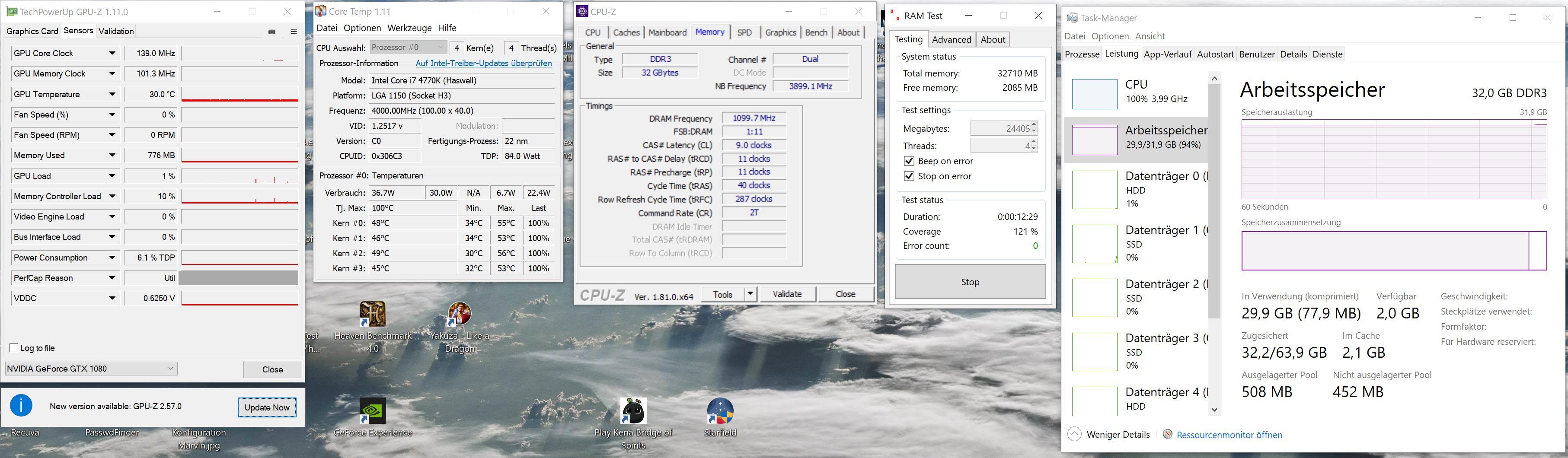Switch to CPU-Z Mainboard tab
Image resolution: width=1568 pixels, height=458 pixels.
667,32
